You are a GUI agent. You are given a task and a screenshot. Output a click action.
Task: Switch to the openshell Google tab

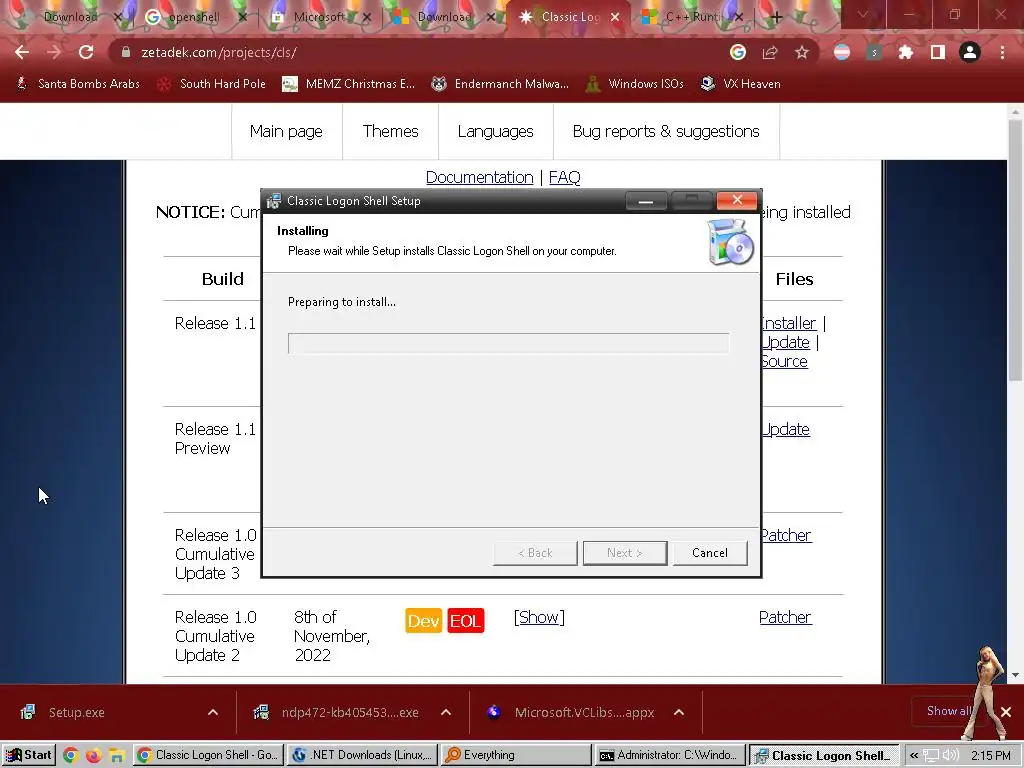193,17
